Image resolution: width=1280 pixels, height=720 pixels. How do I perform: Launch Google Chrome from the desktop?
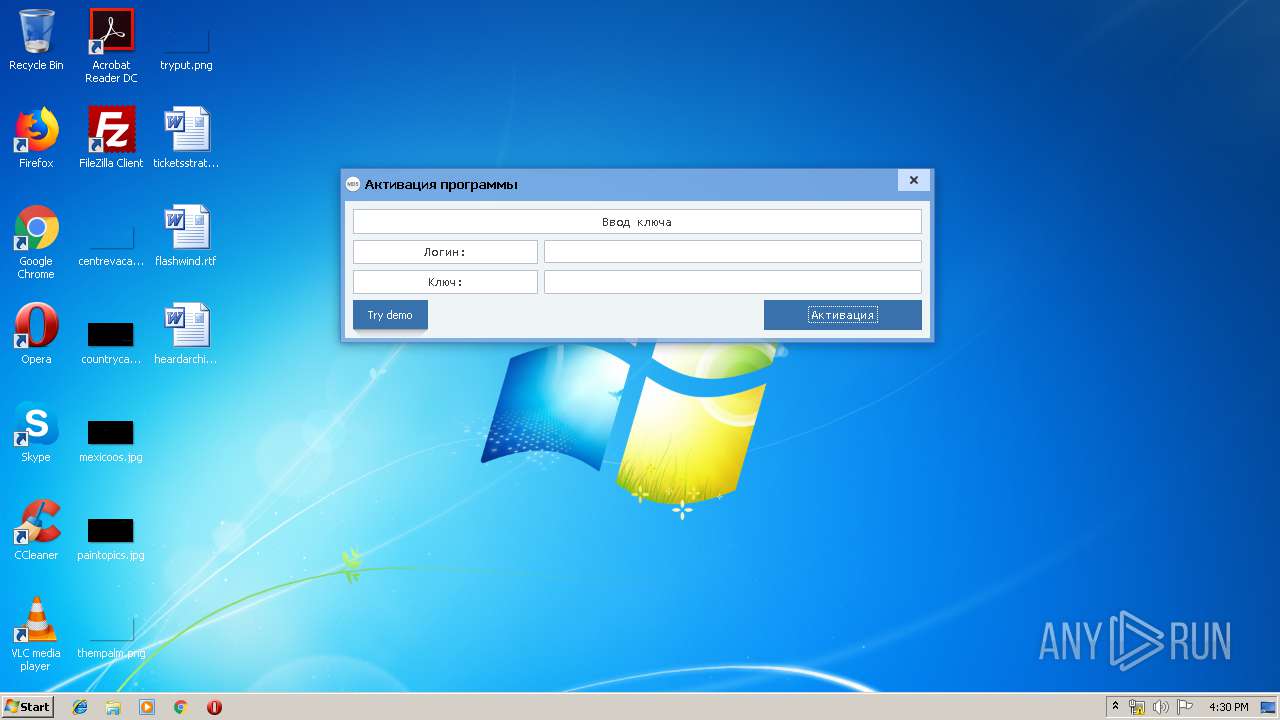(36, 242)
